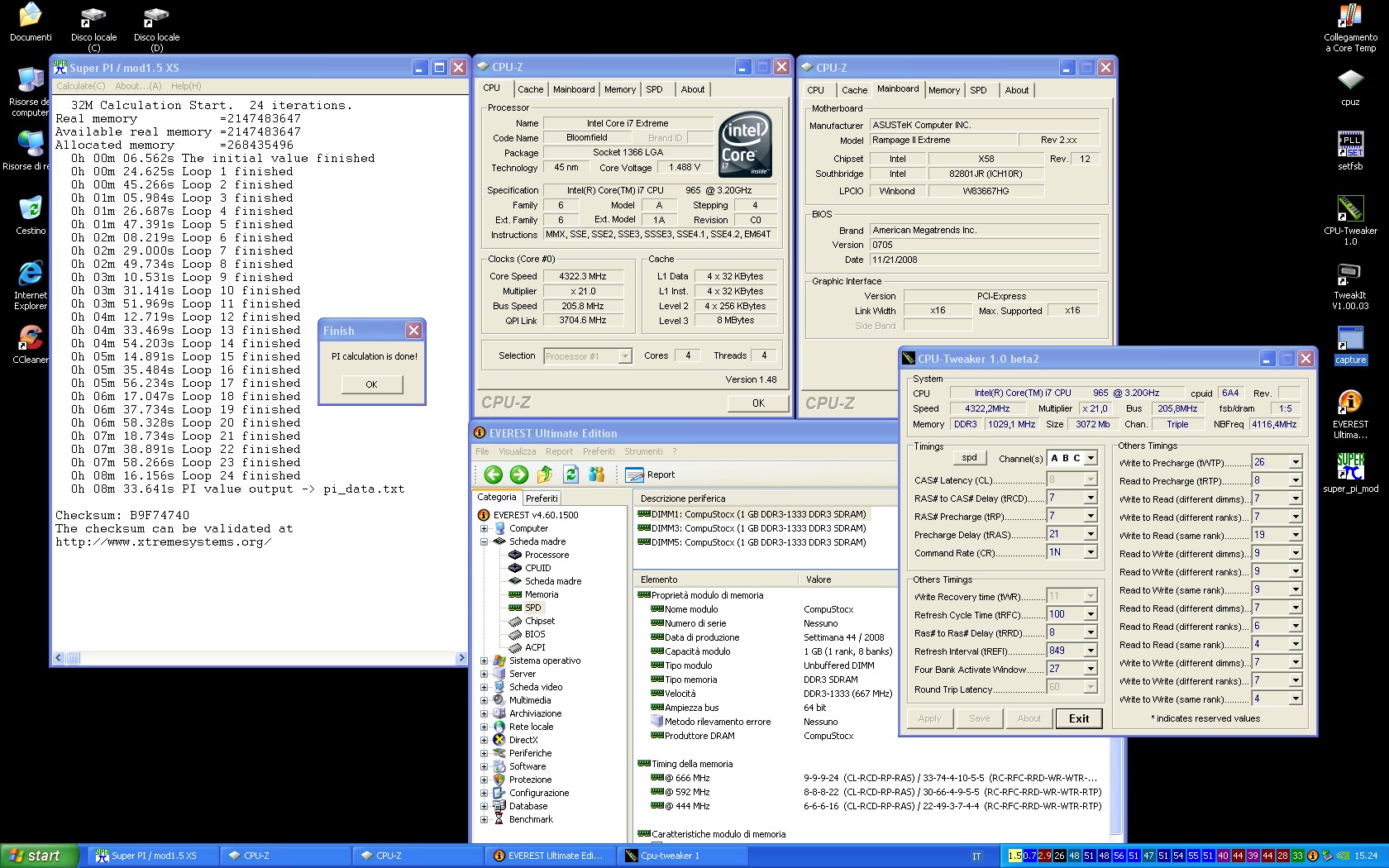Open the Report toolbar button in EVEREST
1389x868 pixels.
coord(650,475)
